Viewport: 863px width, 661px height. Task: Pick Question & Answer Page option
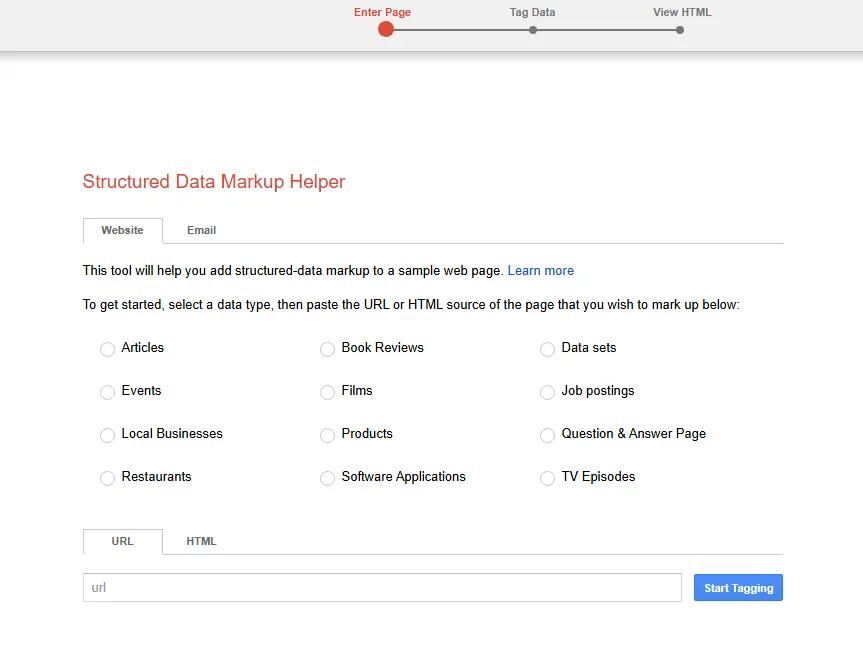tap(547, 435)
